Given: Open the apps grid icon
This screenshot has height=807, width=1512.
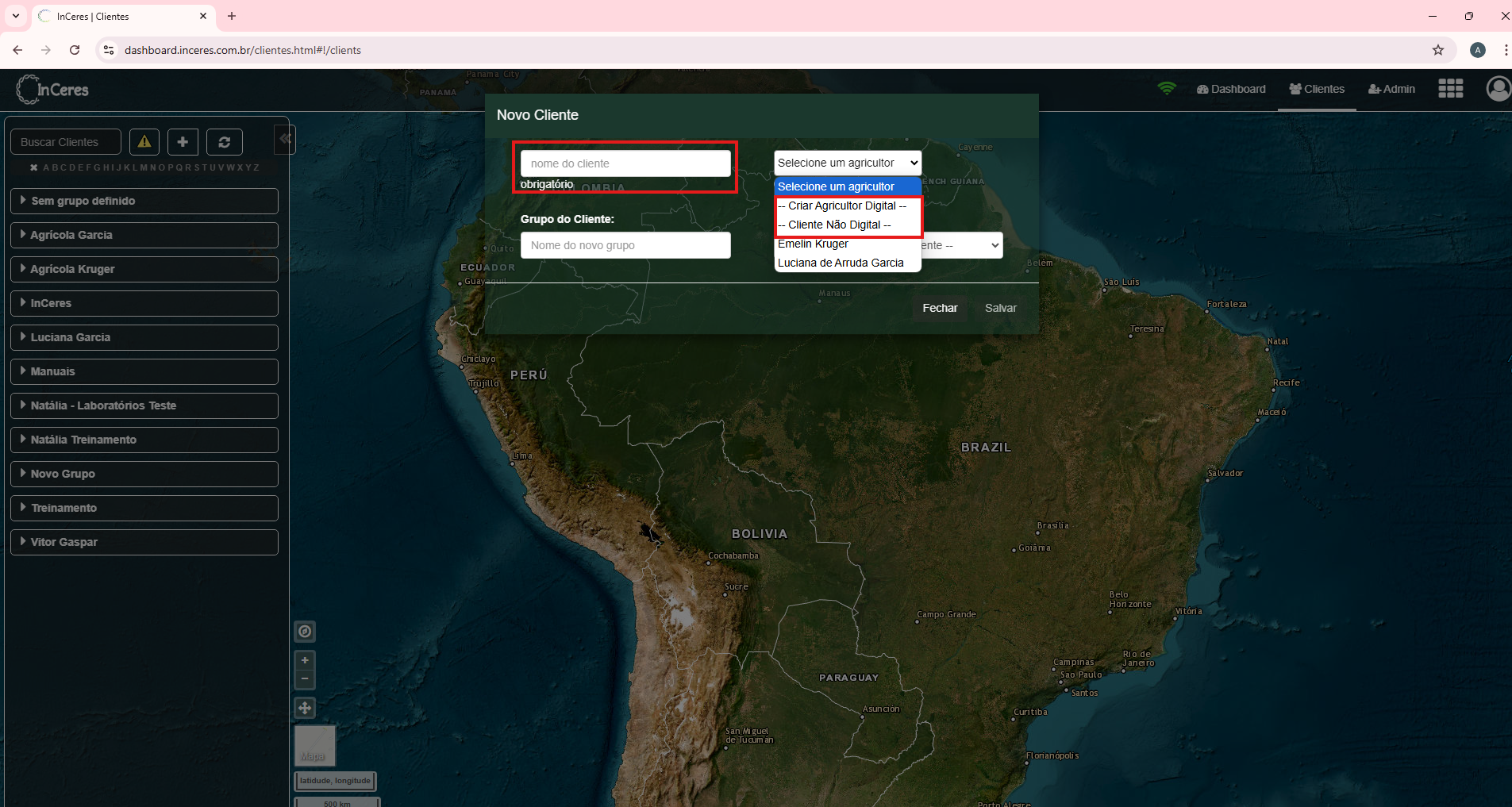Looking at the screenshot, I should 1450,89.
